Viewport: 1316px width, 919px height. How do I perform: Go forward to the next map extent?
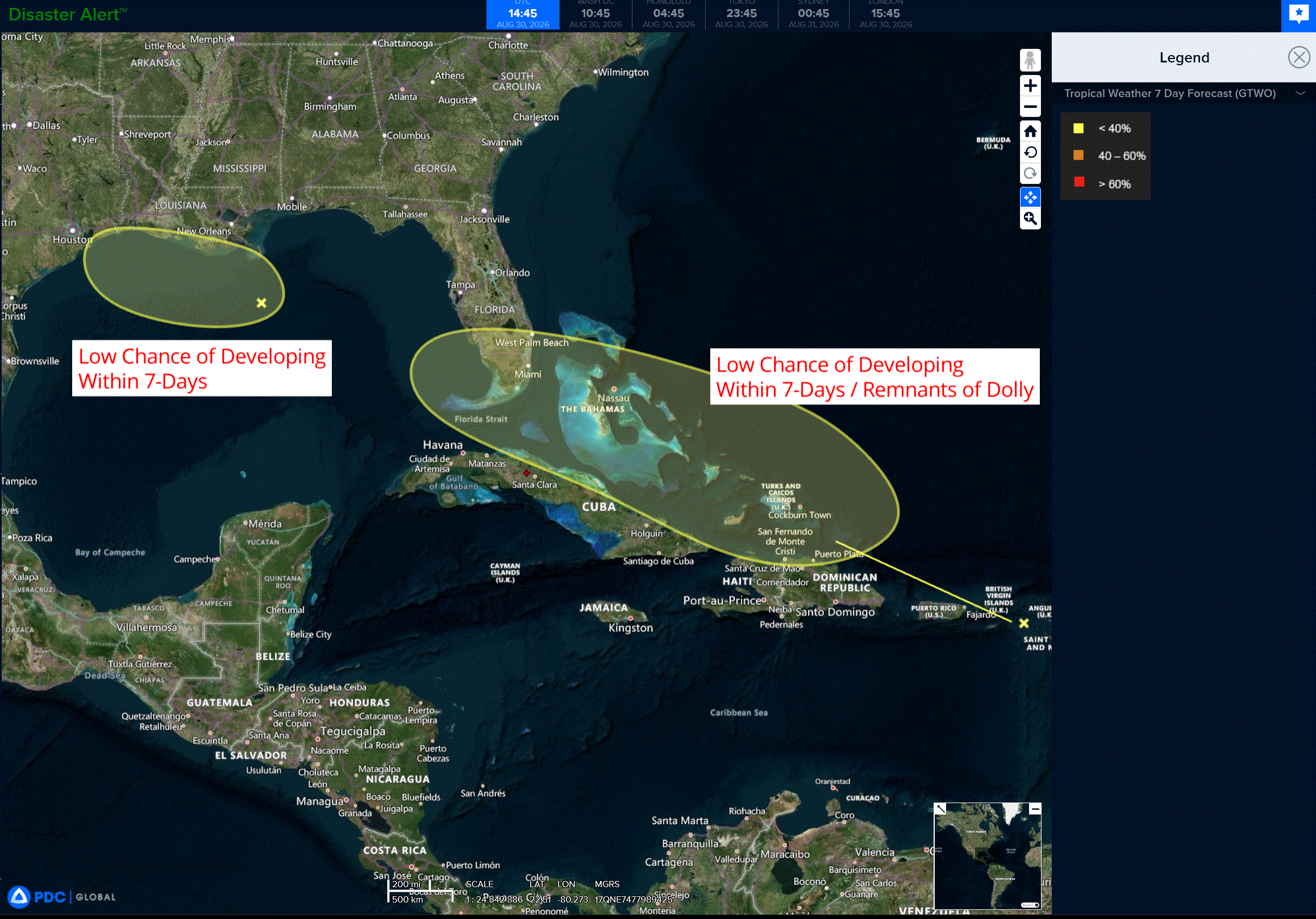1030,174
